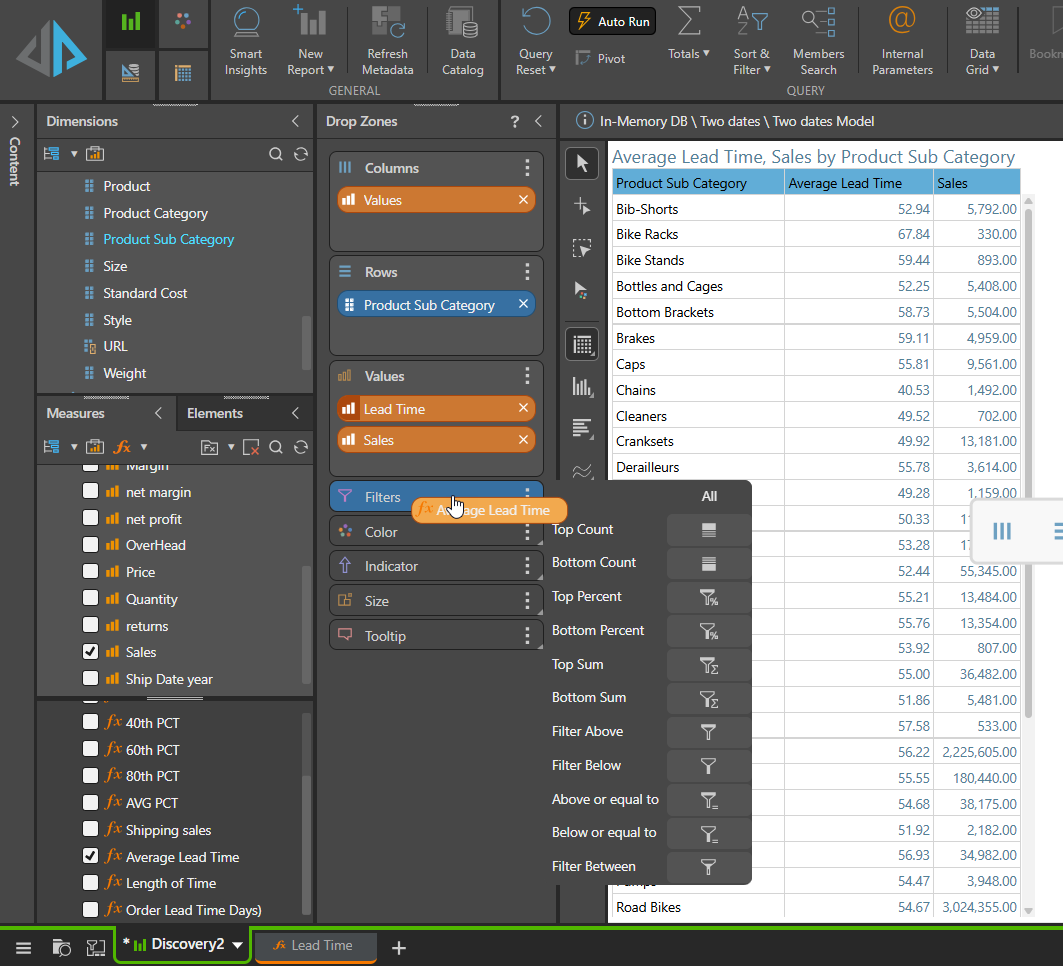Open Drop Zones help

(x=515, y=121)
